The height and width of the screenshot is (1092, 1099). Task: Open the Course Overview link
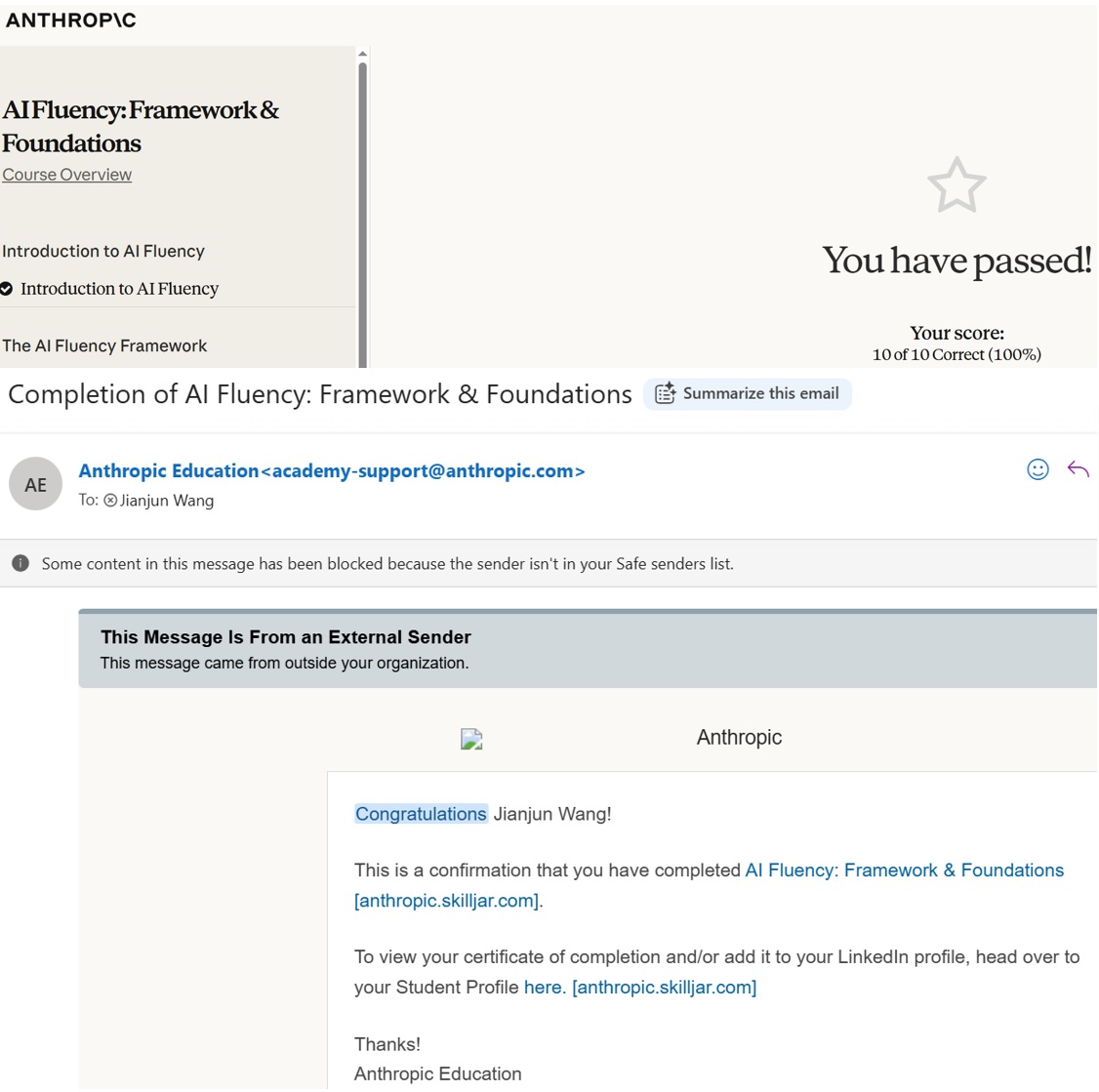(x=66, y=175)
